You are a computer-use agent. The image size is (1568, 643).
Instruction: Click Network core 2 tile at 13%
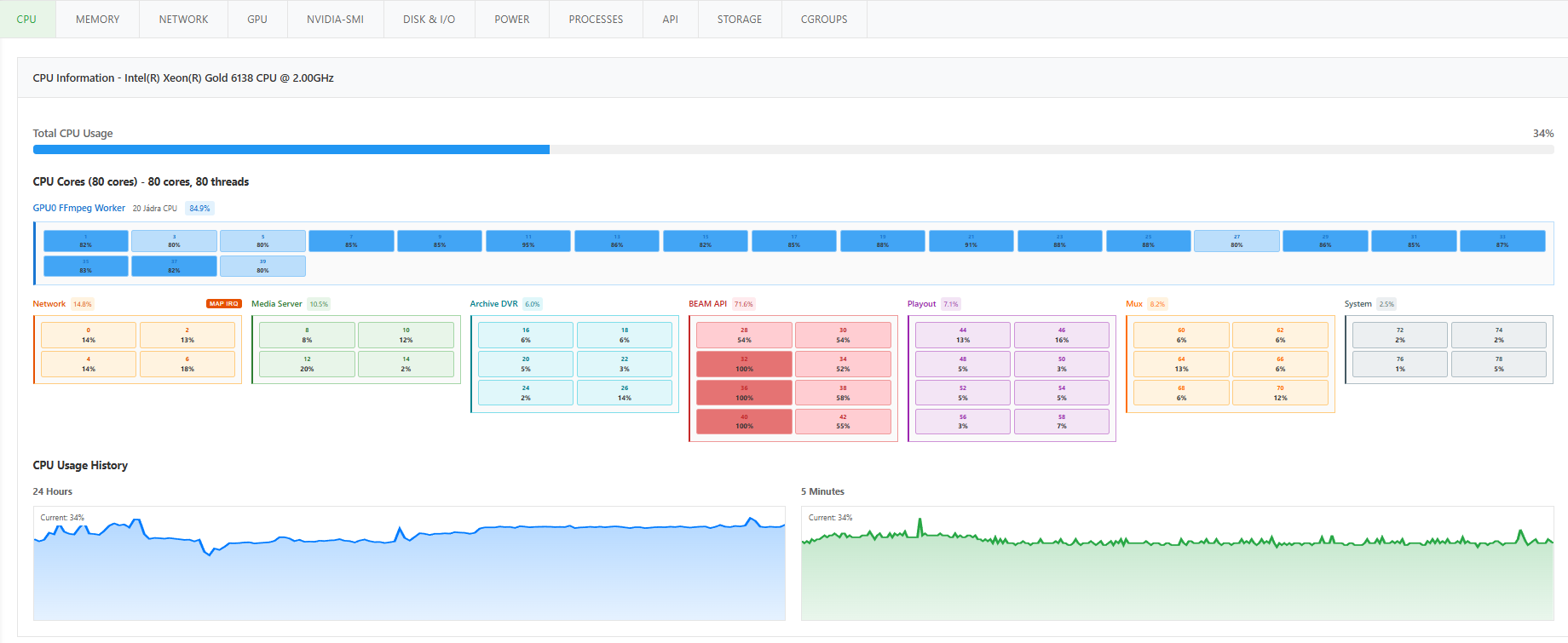[x=187, y=335]
